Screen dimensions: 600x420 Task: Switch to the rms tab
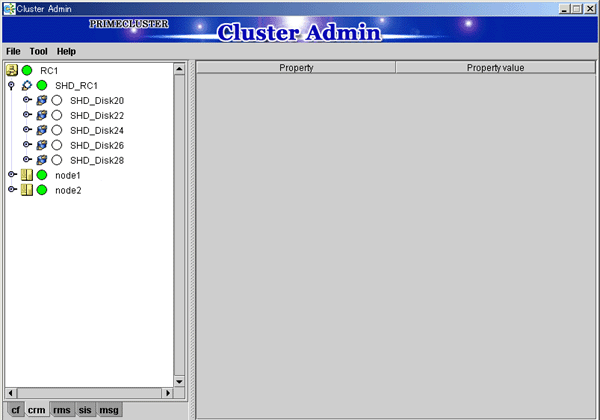[62, 410]
